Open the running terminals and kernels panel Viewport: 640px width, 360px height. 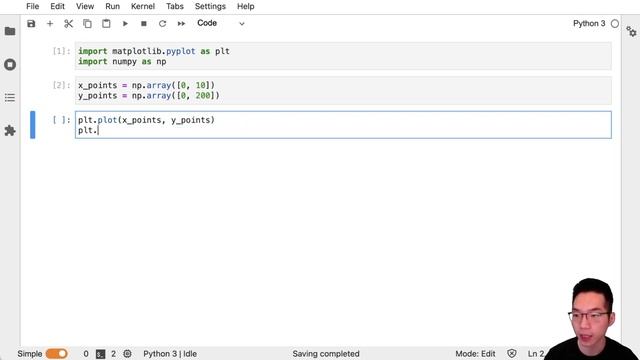coord(10,64)
